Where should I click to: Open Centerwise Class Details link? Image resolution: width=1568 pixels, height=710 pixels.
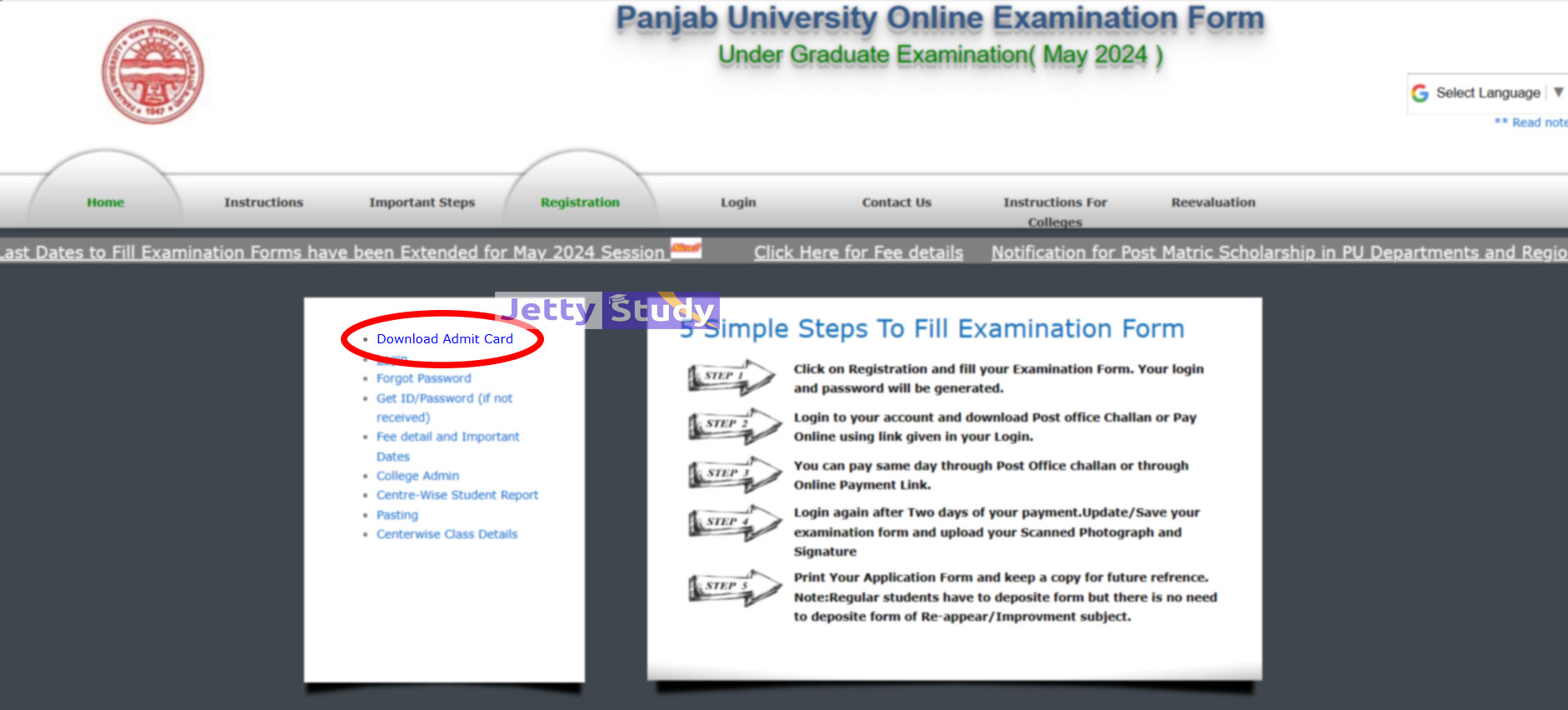tap(447, 534)
